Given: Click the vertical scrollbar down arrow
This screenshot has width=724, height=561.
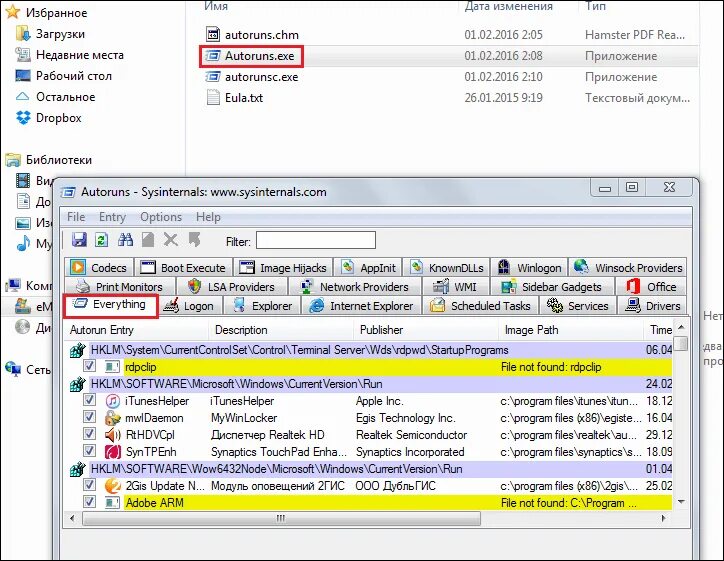Looking at the screenshot, I should point(681,501).
